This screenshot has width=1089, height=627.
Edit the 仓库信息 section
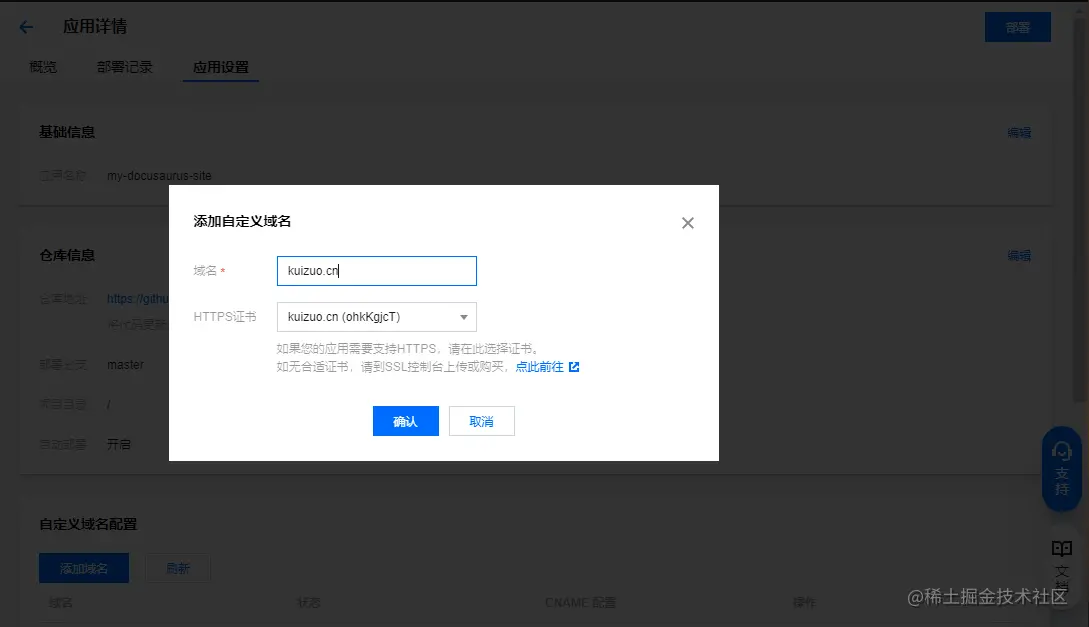[1019, 256]
